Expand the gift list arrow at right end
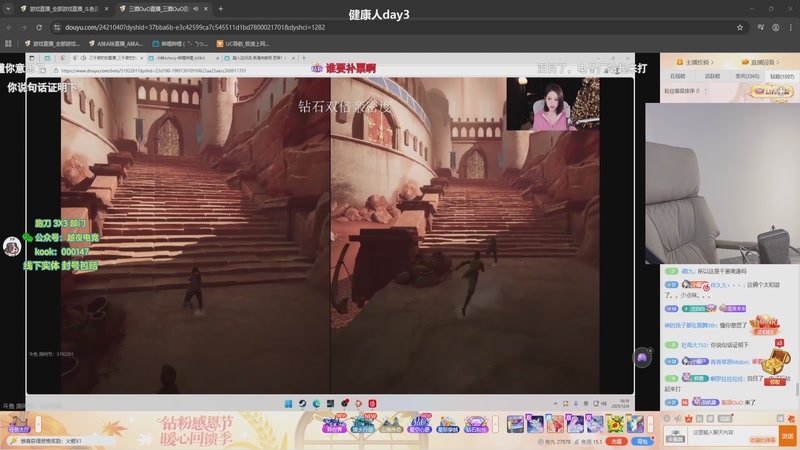Viewport: 800px width, 450px height. pos(651,424)
